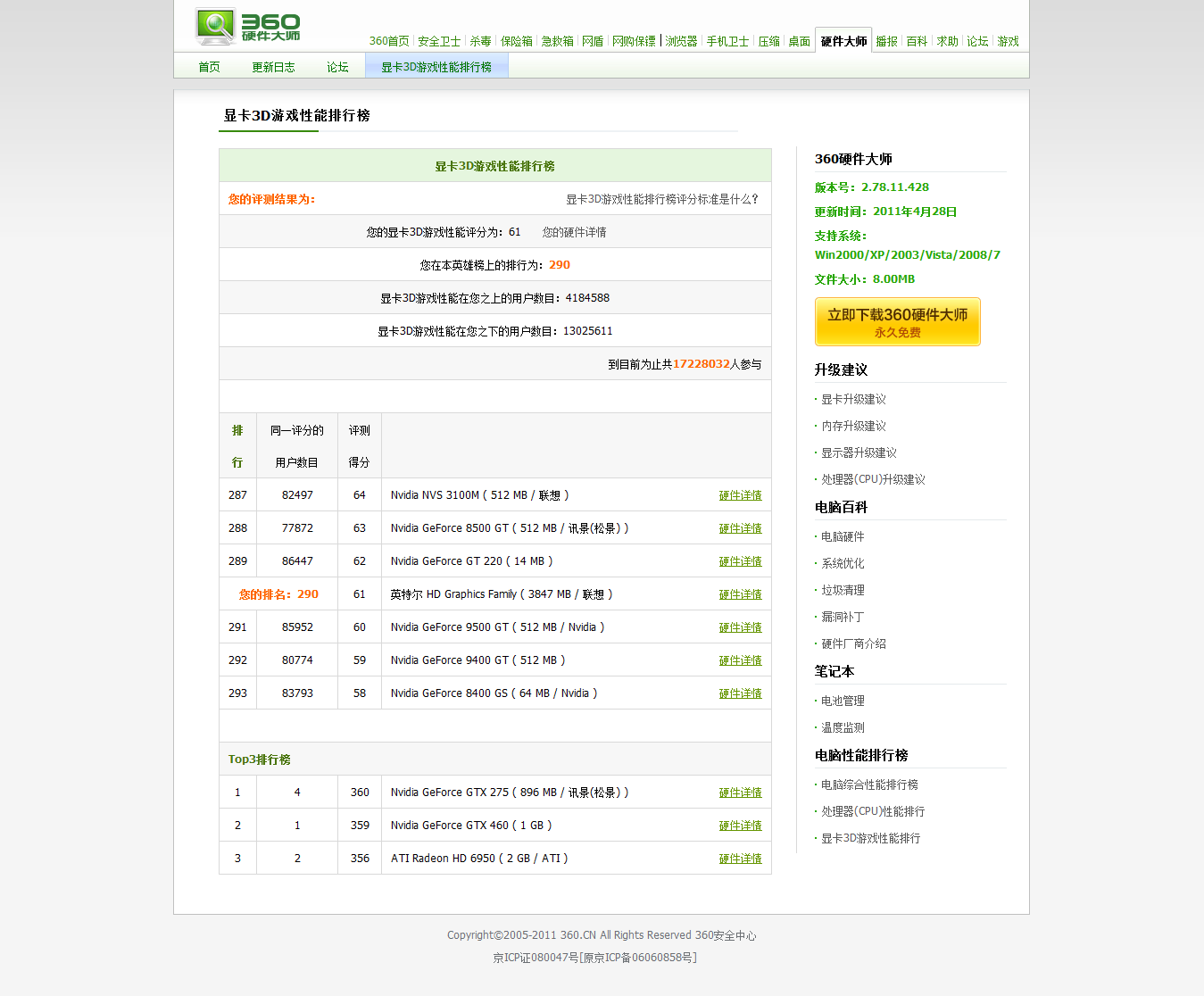This screenshot has height=996, width=1204.
Task: Select the 硬件大师 active tab
Action: coord(843,41)
